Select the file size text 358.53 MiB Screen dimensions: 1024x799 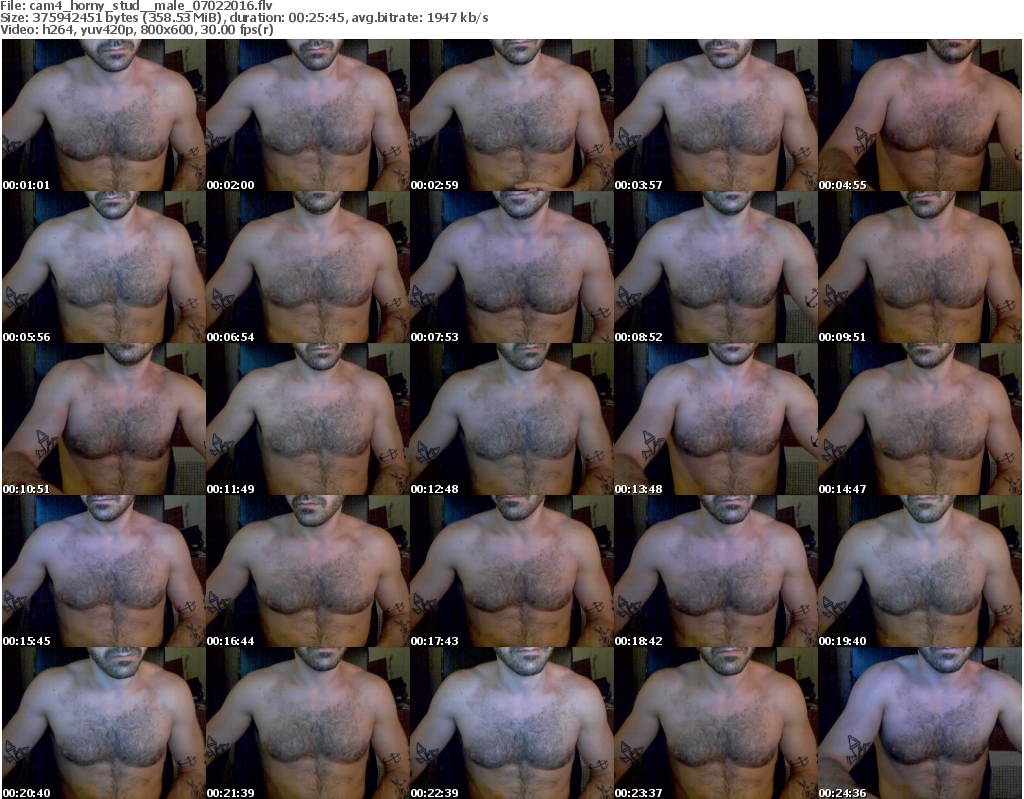coord(184,18)
